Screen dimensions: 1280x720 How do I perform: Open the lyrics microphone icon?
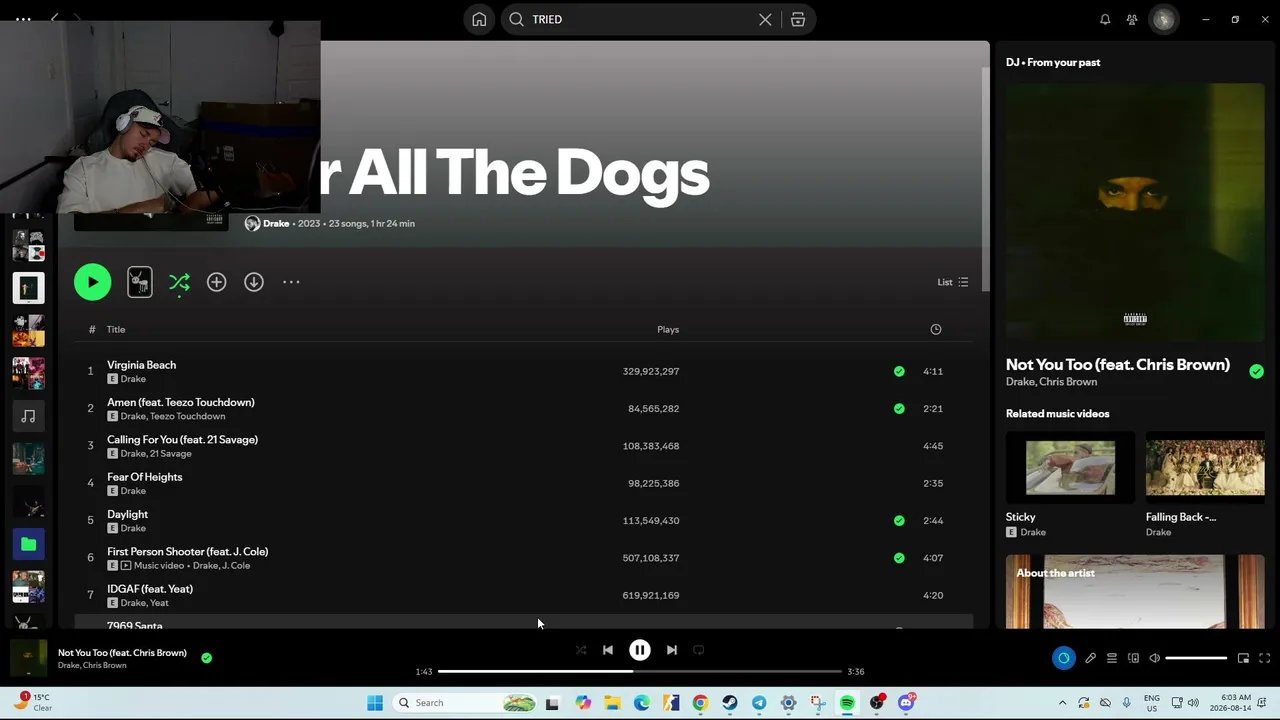[x=1090, y=658]
